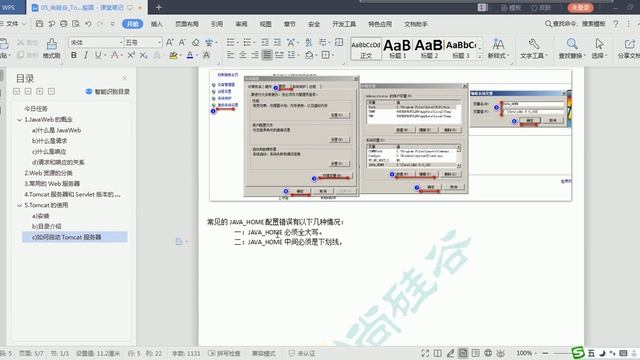Viewport: 640px width, 360px height.
Task: Click the Select (选择) arrow tool
Action: pos(599,48)
